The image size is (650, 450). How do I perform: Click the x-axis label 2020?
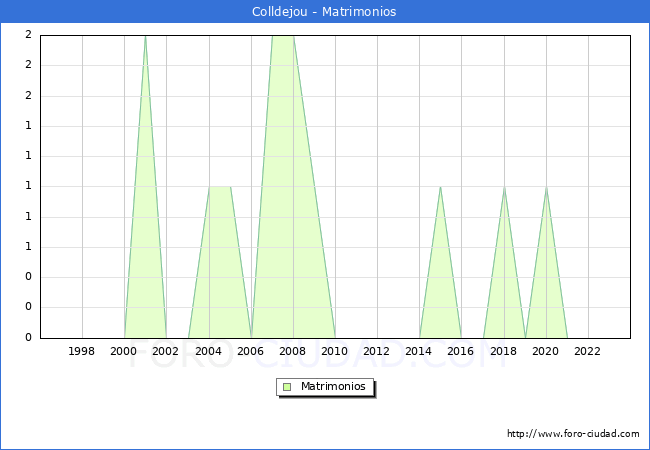pyautogui.click(x=546, y=351)
